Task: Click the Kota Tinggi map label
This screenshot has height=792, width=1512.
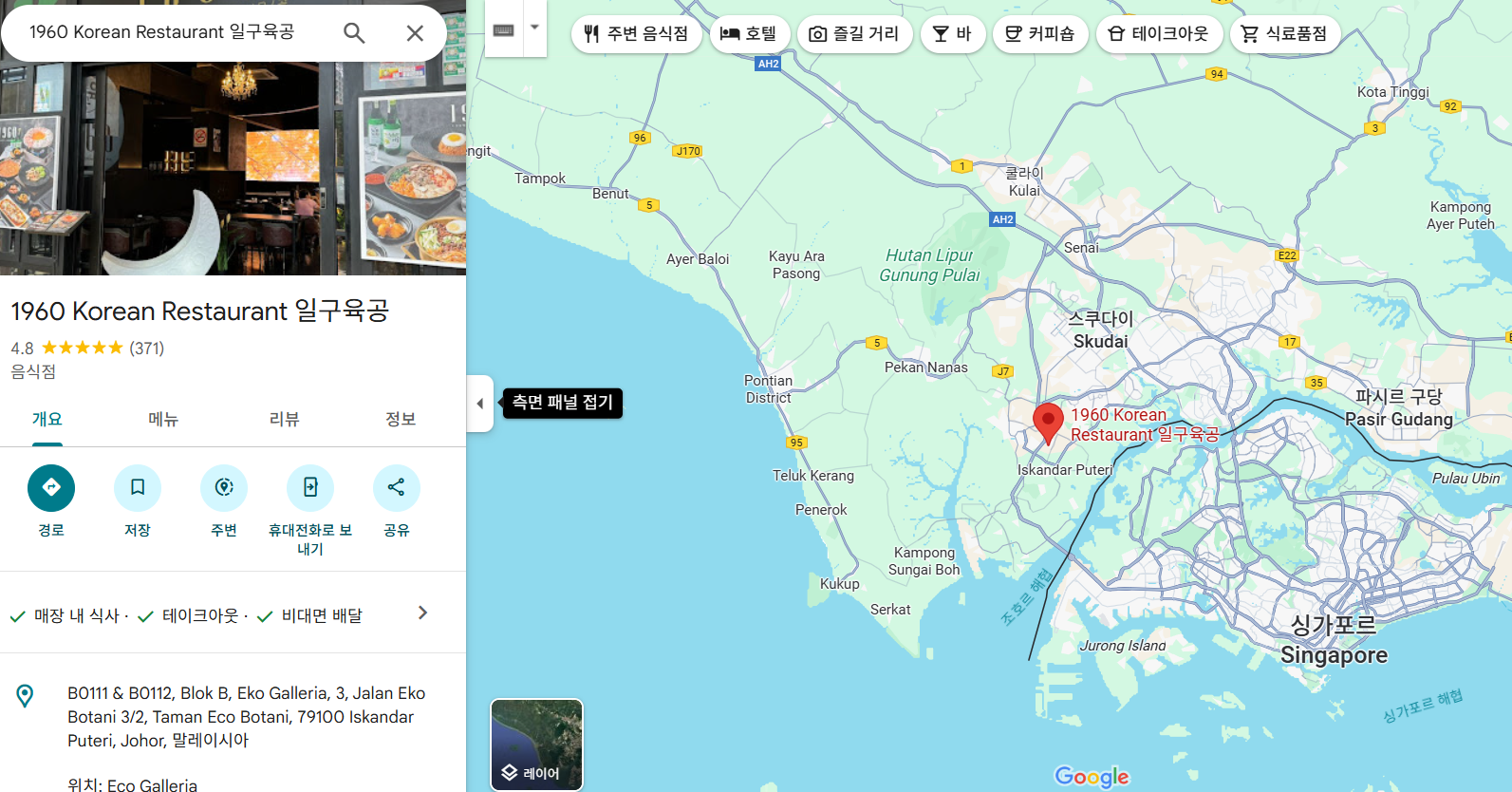Action: (1392, 92)
